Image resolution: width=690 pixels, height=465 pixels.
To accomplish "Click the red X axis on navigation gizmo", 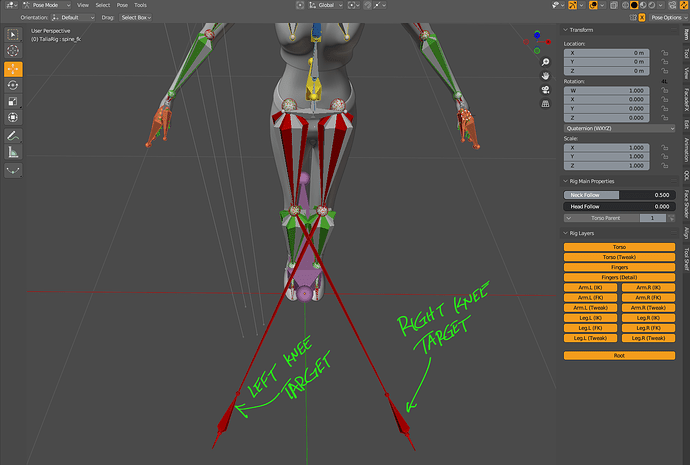I will click(548, 42).
